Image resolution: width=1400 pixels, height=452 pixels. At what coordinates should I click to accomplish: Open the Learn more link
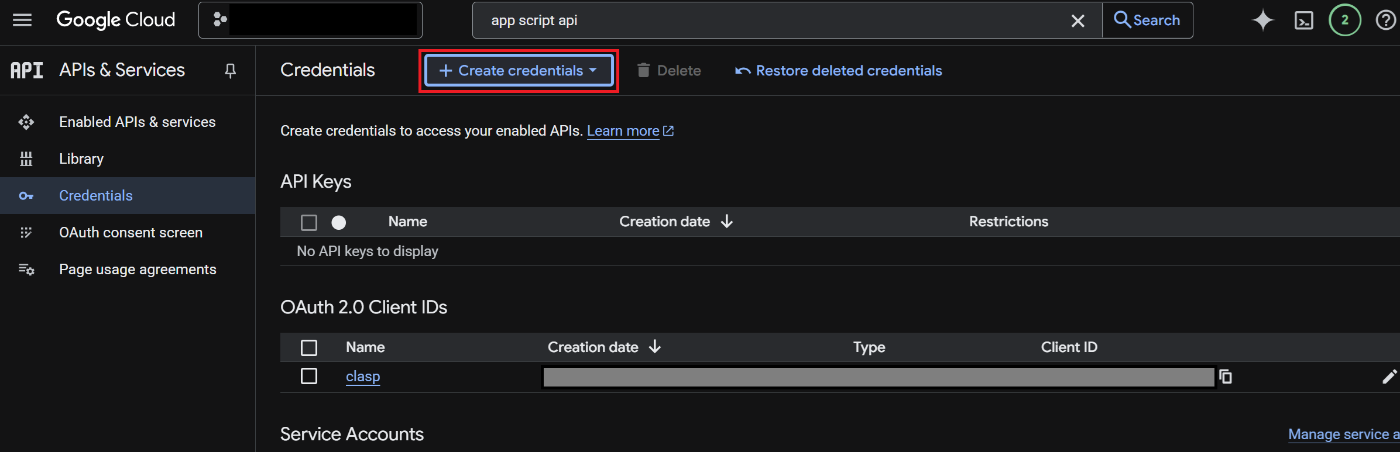[630, 131]
